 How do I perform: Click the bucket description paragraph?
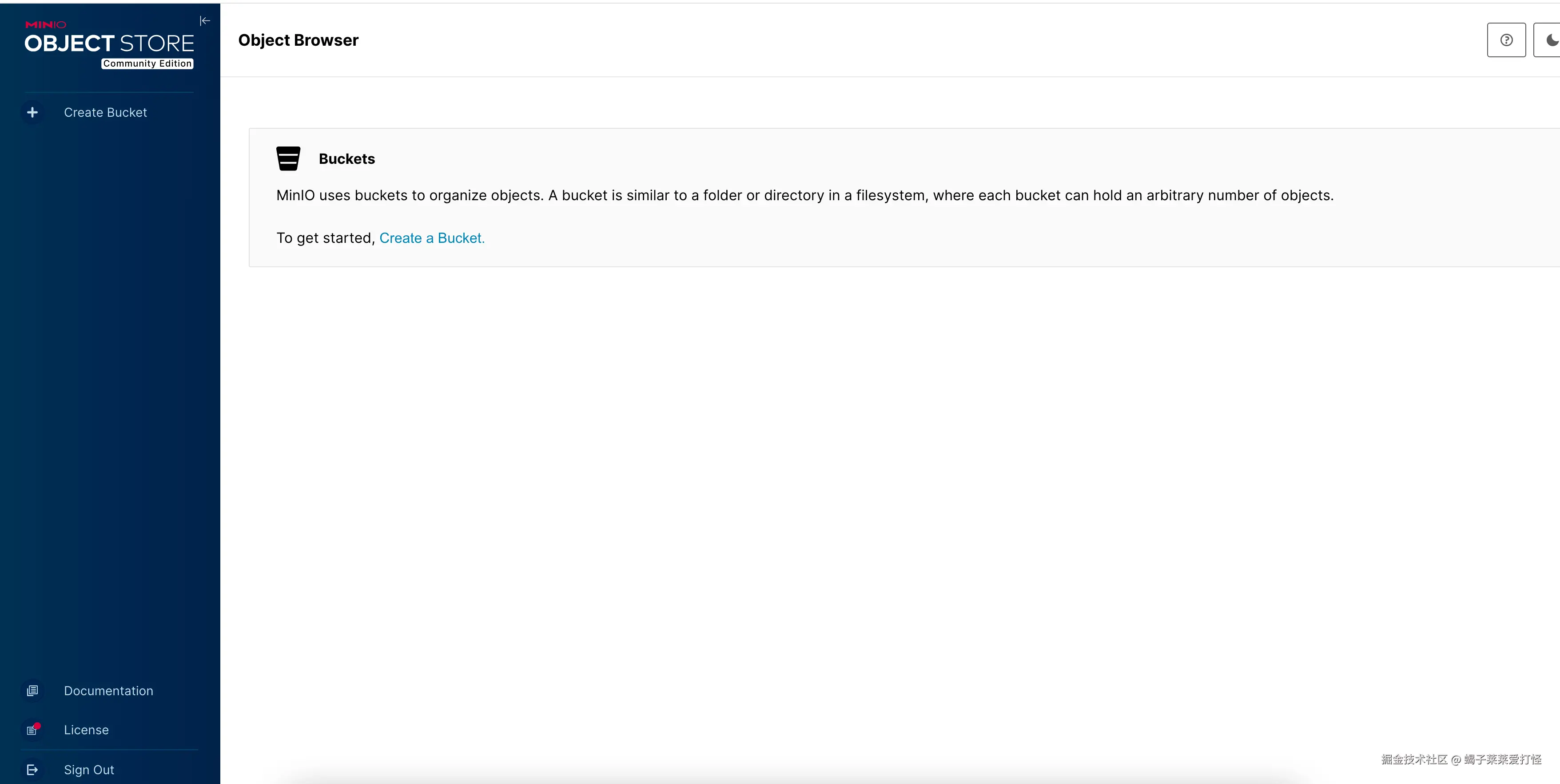pyautogui.click(x=805, y=195)
